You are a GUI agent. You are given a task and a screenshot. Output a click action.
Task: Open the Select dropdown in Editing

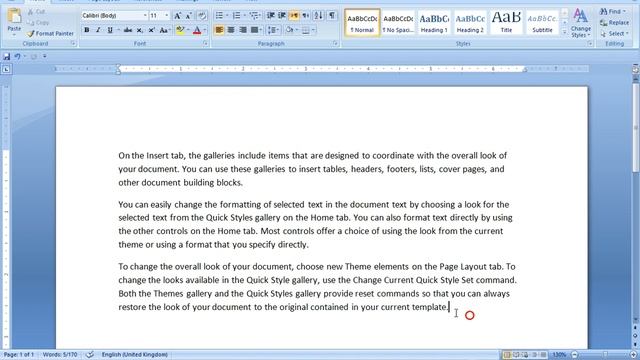pos(615,33)
